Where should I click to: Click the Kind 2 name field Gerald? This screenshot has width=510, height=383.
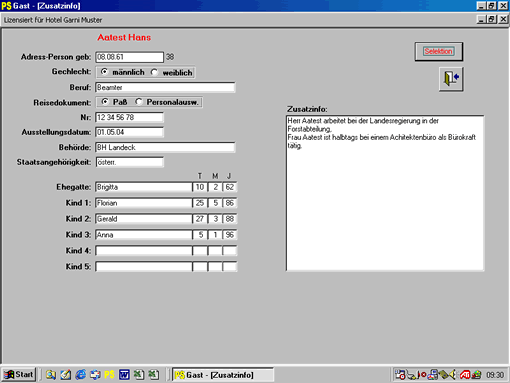[x=144, y=219]
